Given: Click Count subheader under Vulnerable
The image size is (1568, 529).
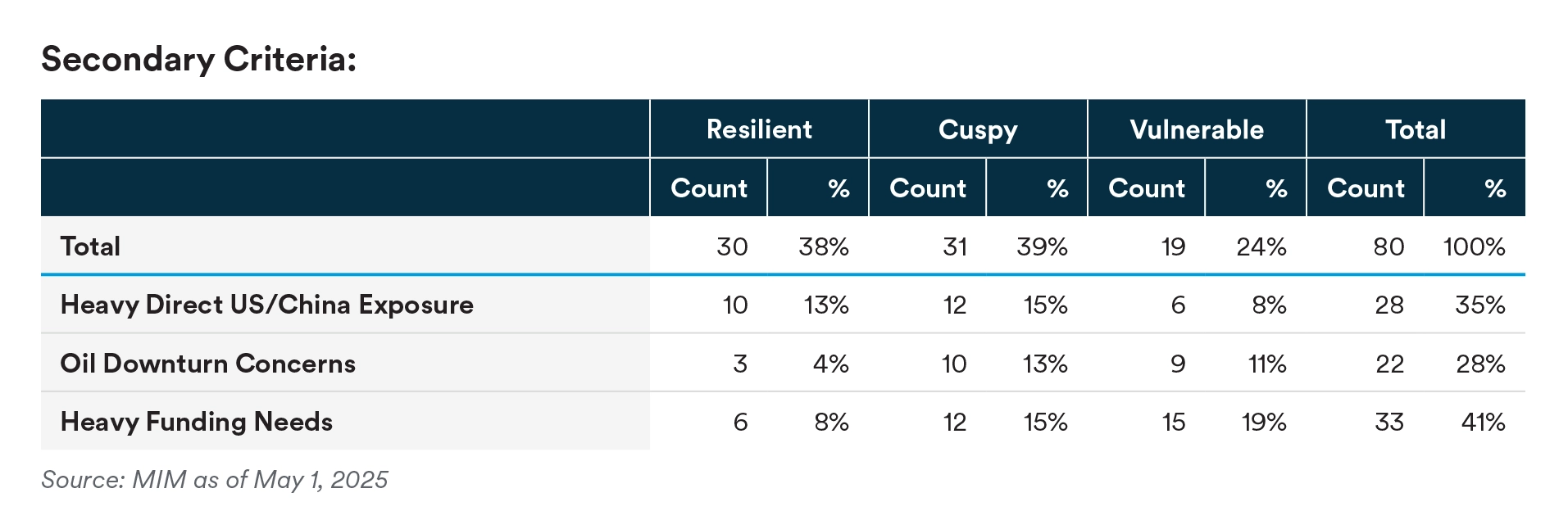Looking at the screenshot, I should tap(1147, 188).
